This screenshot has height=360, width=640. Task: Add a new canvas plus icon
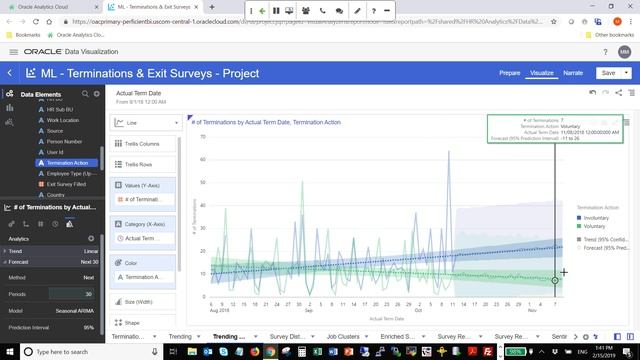point(586,337)
